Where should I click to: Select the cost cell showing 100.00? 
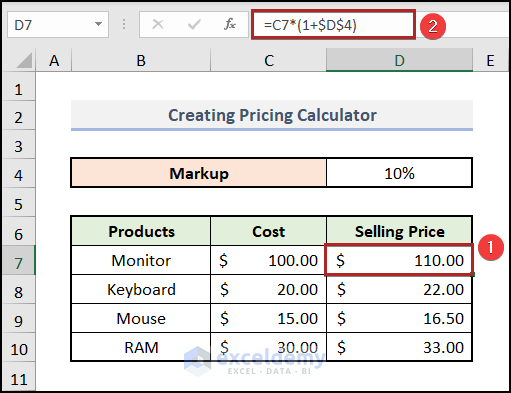point(269,260)
